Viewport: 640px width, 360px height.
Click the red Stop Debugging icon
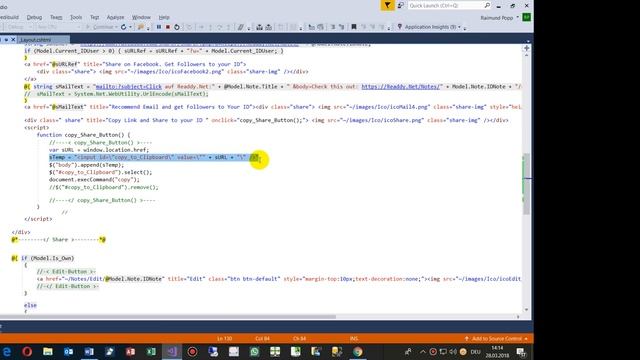tap(168, 27)
